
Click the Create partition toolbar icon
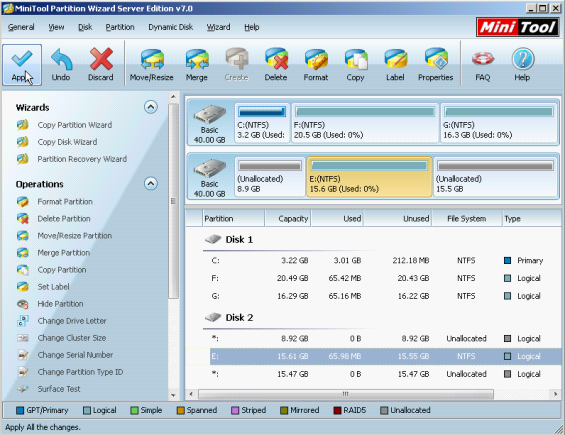coord(236,65)
